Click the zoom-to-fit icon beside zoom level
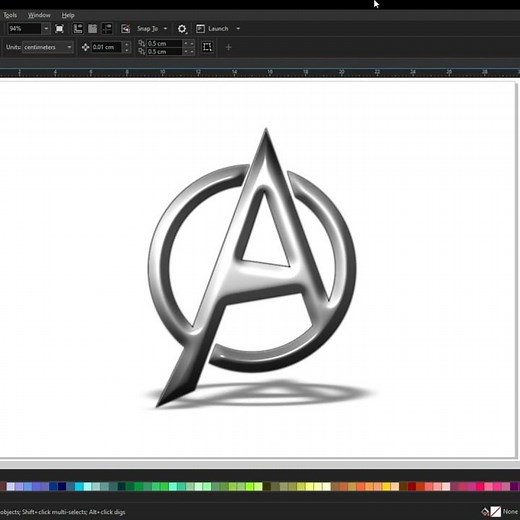Image resolution: width=520 pixels, height=520 pixels. (x=59, y=29)
